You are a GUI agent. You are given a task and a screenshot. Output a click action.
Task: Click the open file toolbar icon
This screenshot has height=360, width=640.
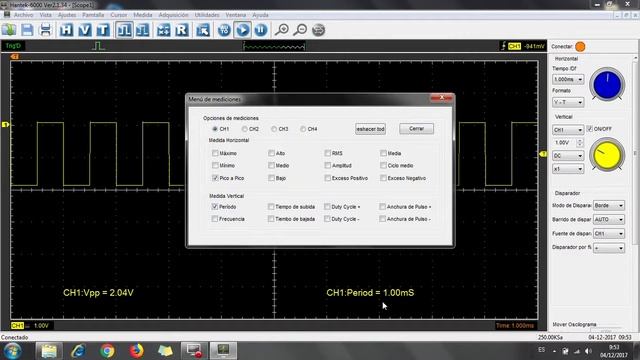click(9, 30)
